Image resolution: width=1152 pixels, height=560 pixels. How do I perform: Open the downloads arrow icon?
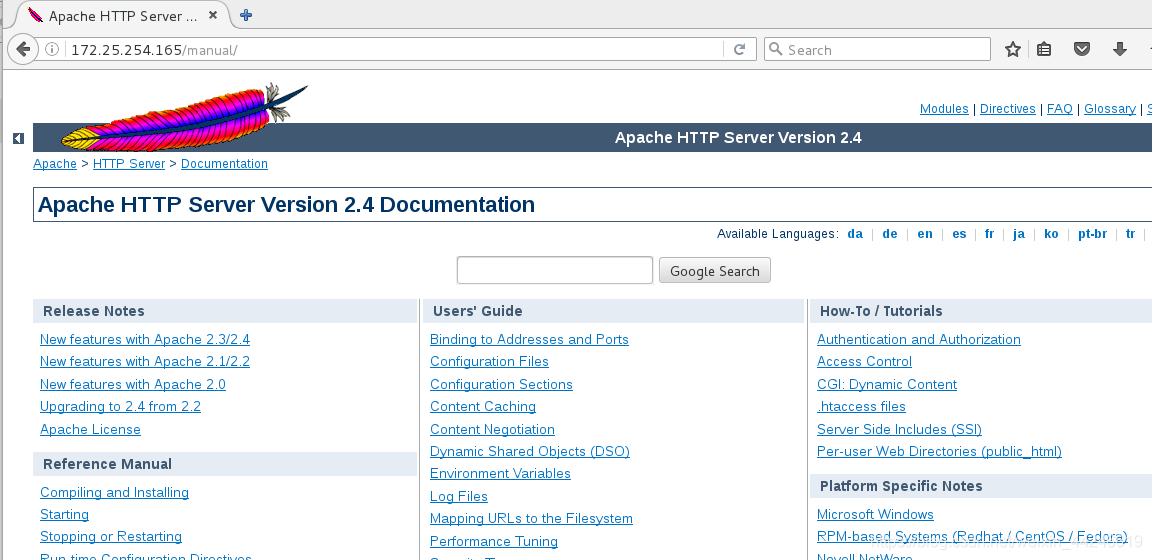(1120, 49)
